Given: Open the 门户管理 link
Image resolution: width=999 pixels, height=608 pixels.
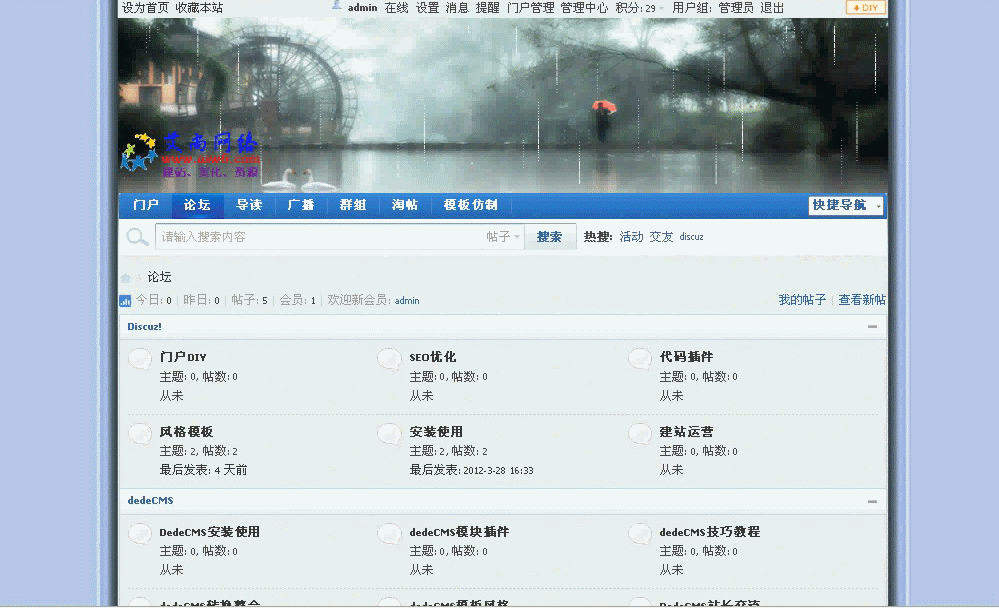Looking at the screenshot, I should 531,8.
